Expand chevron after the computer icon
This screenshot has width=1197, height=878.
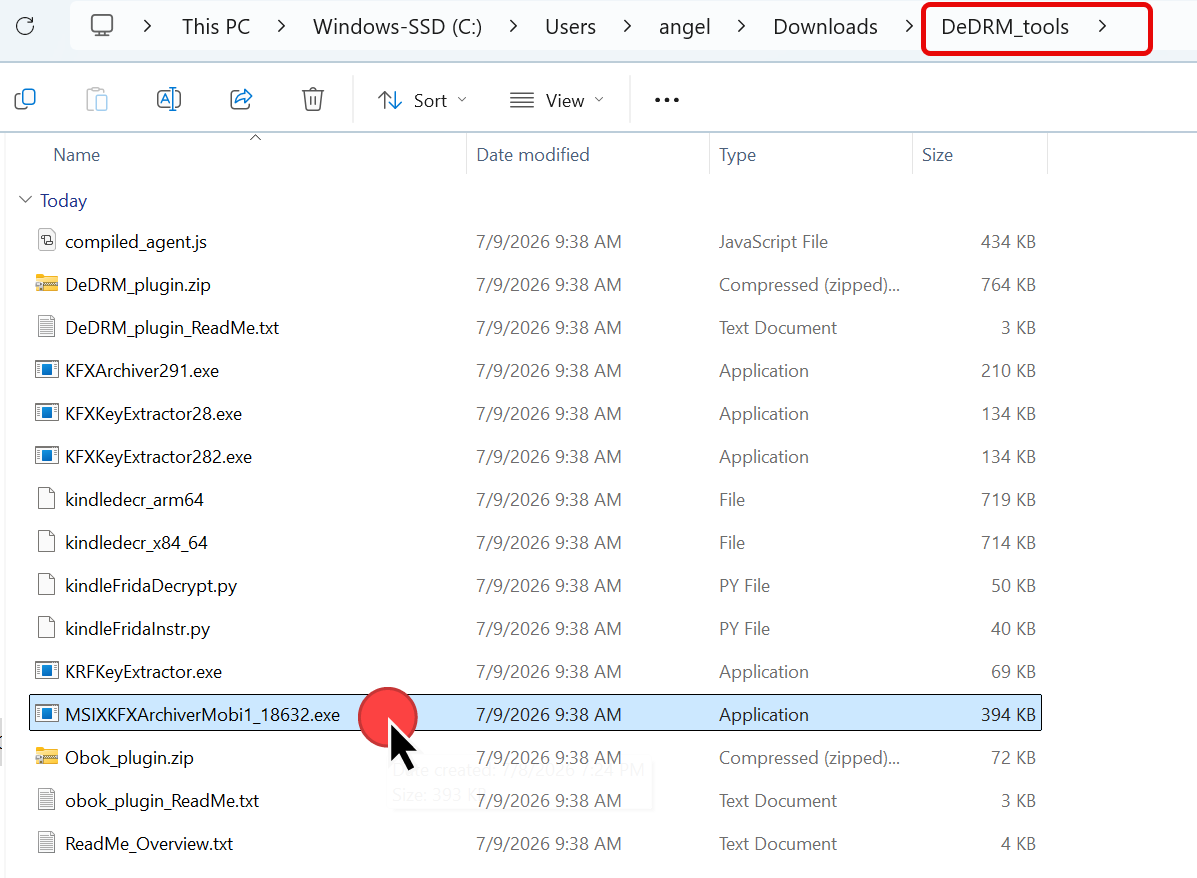(x=147, y=26)
